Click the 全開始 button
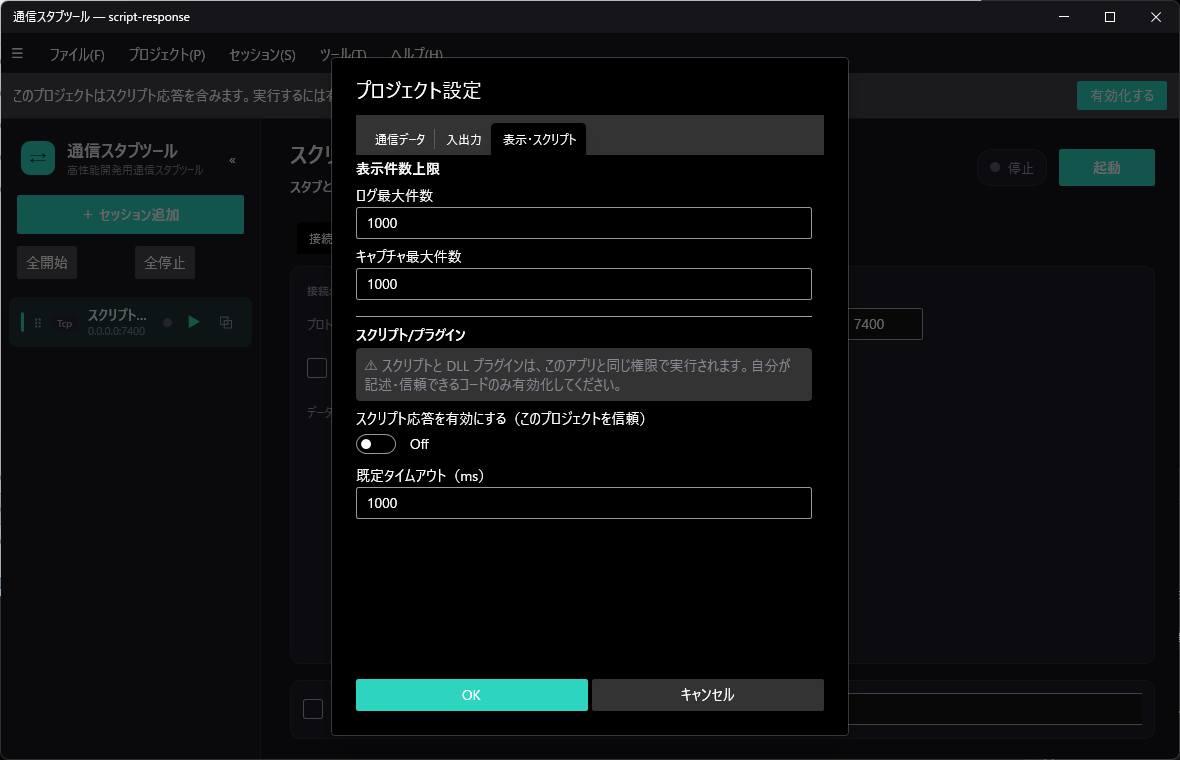The width and height of the screenshot is (1180, 760). 47,263
